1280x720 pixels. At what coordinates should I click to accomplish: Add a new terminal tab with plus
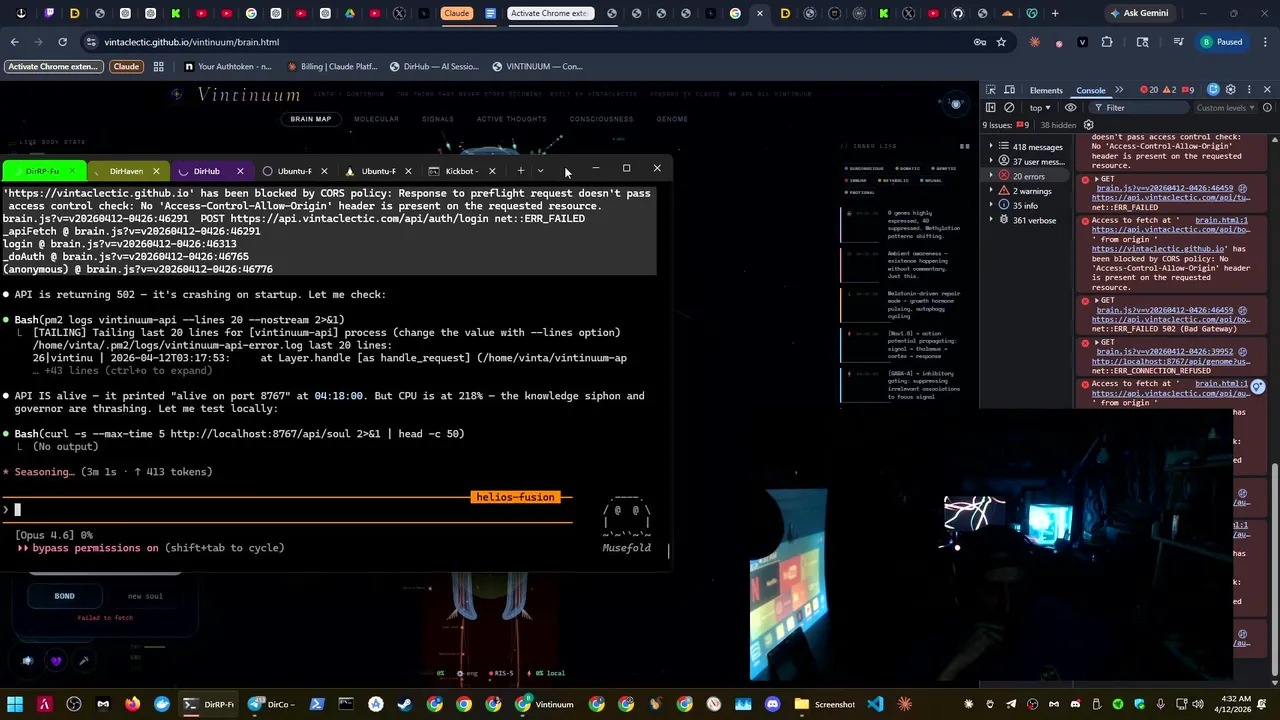(x=521, y=171)
